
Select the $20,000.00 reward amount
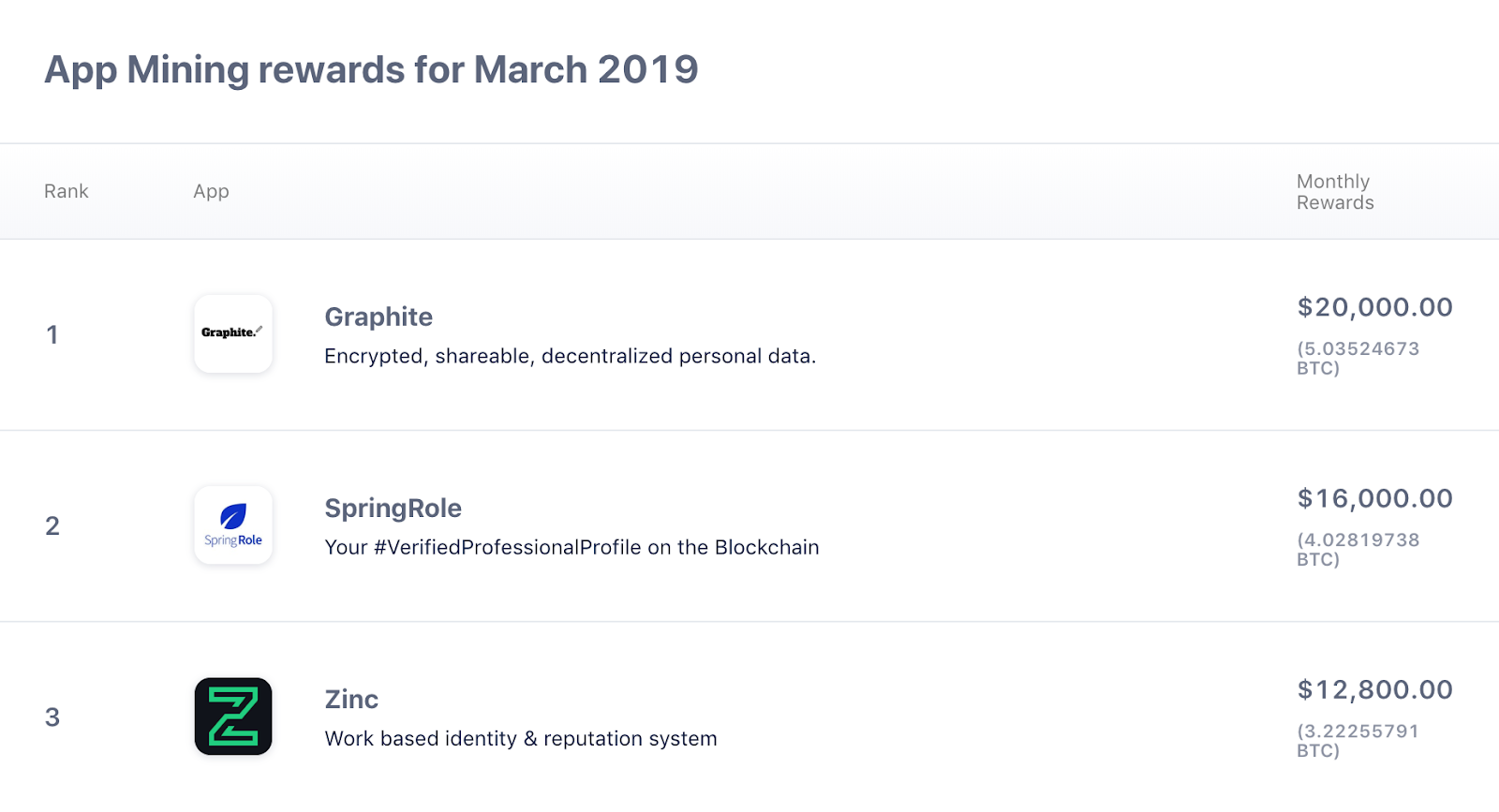coord(1374,307)
